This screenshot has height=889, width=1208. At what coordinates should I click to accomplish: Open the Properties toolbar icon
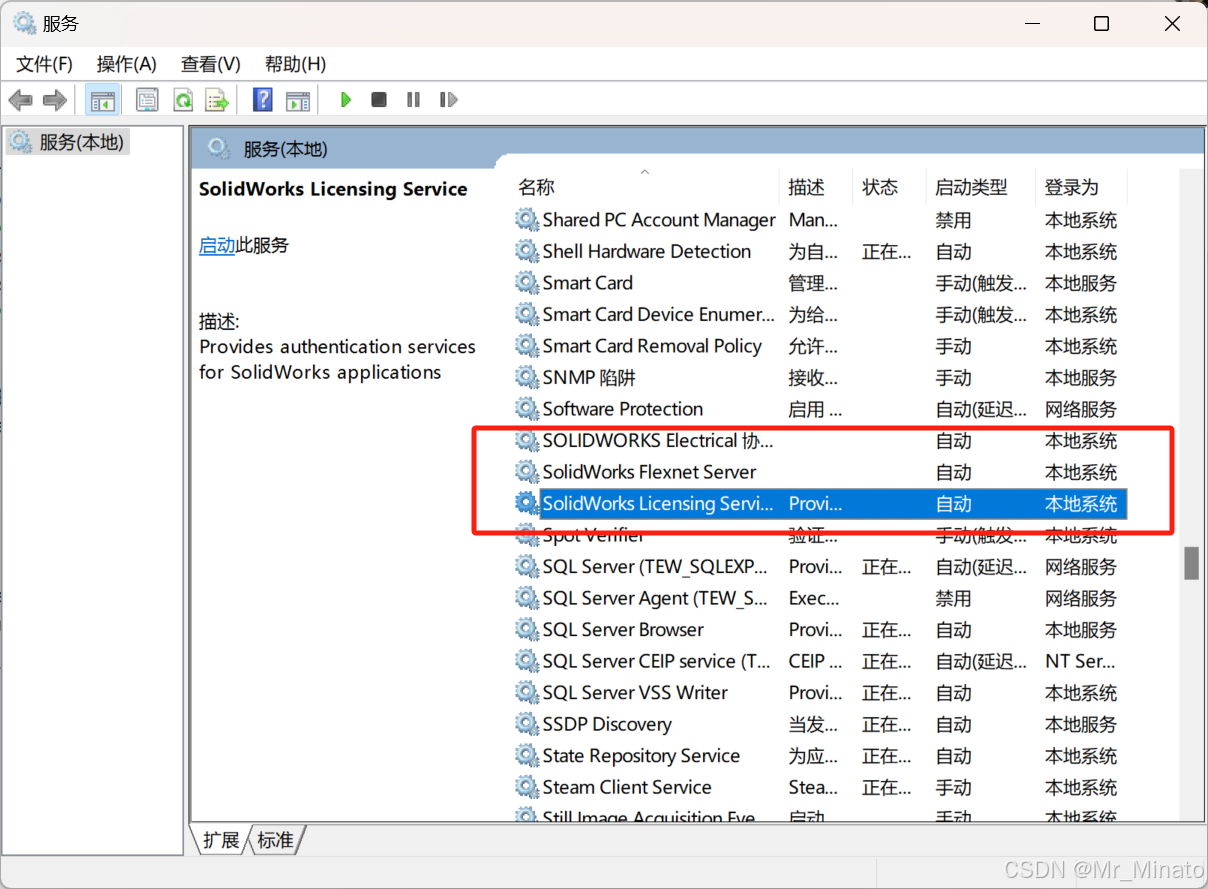click(147, 100)
